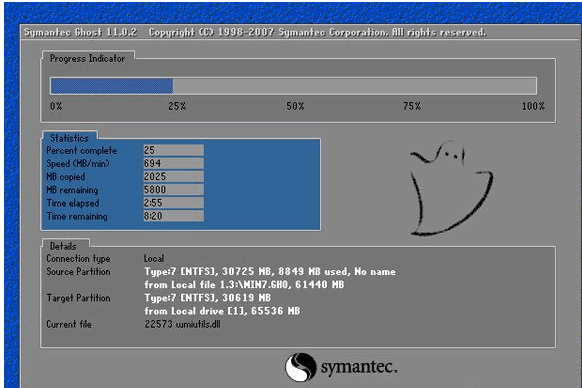Click the MB copied value 2025
Screen dimensions: 582x388
(173, 177)
